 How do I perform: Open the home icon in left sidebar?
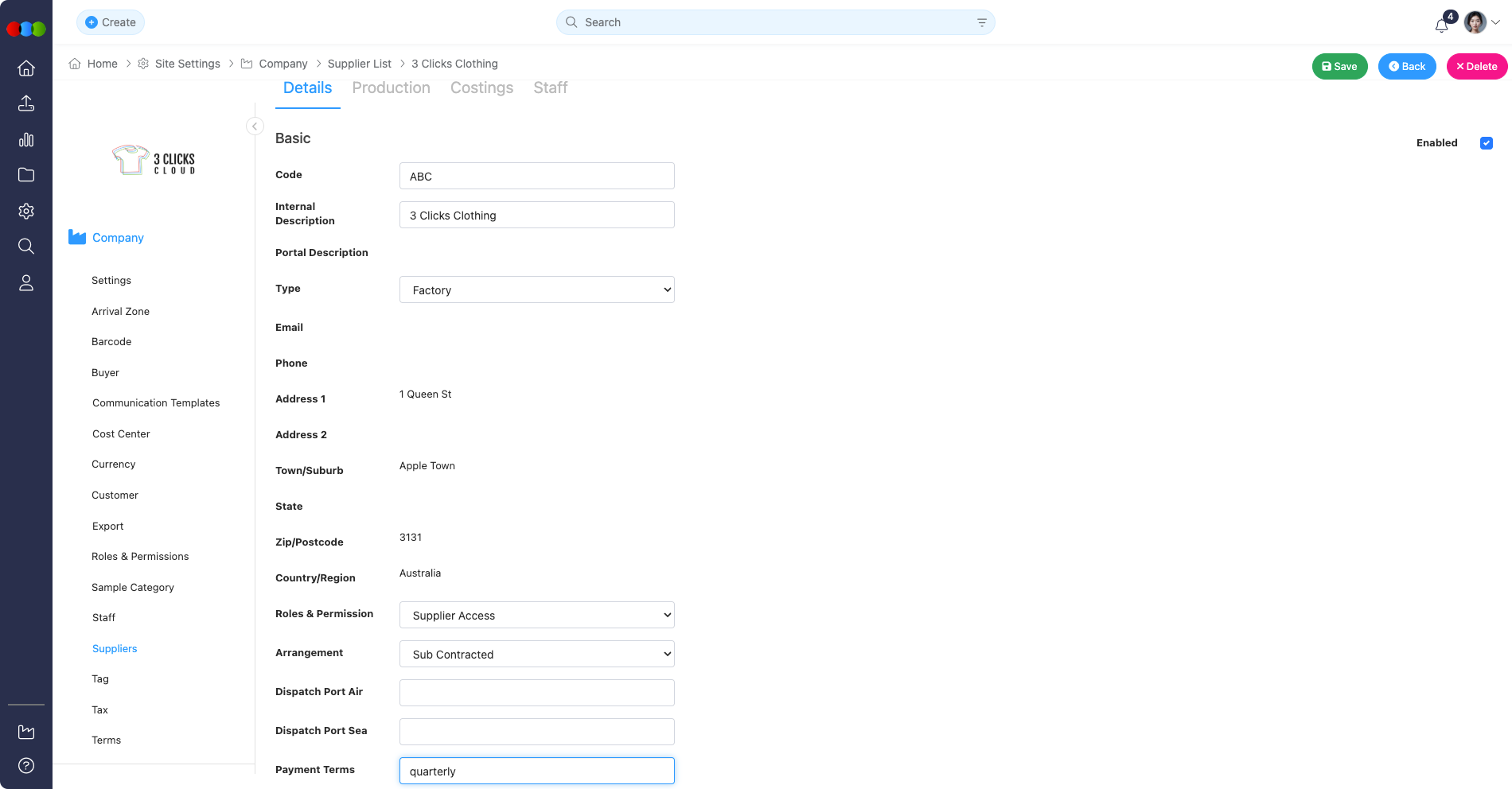tap(26, 68)
